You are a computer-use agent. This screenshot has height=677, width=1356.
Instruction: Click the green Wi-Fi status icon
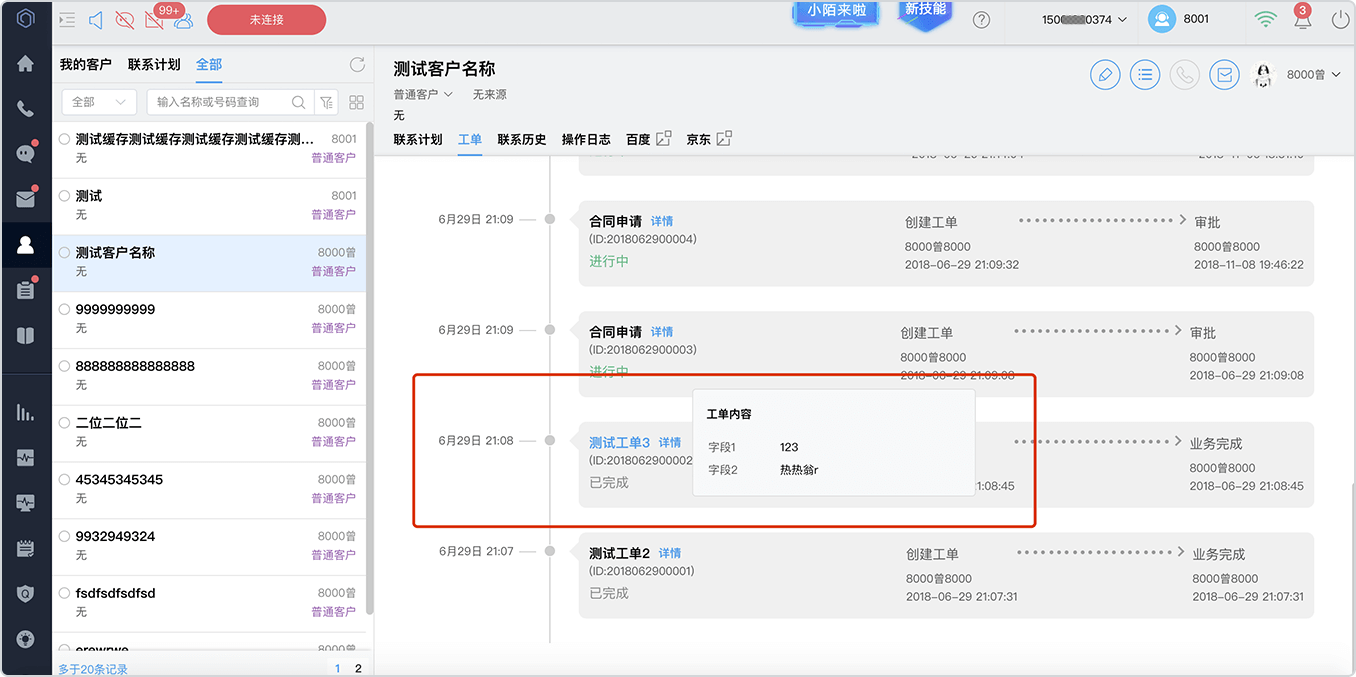coord(1266,19)
